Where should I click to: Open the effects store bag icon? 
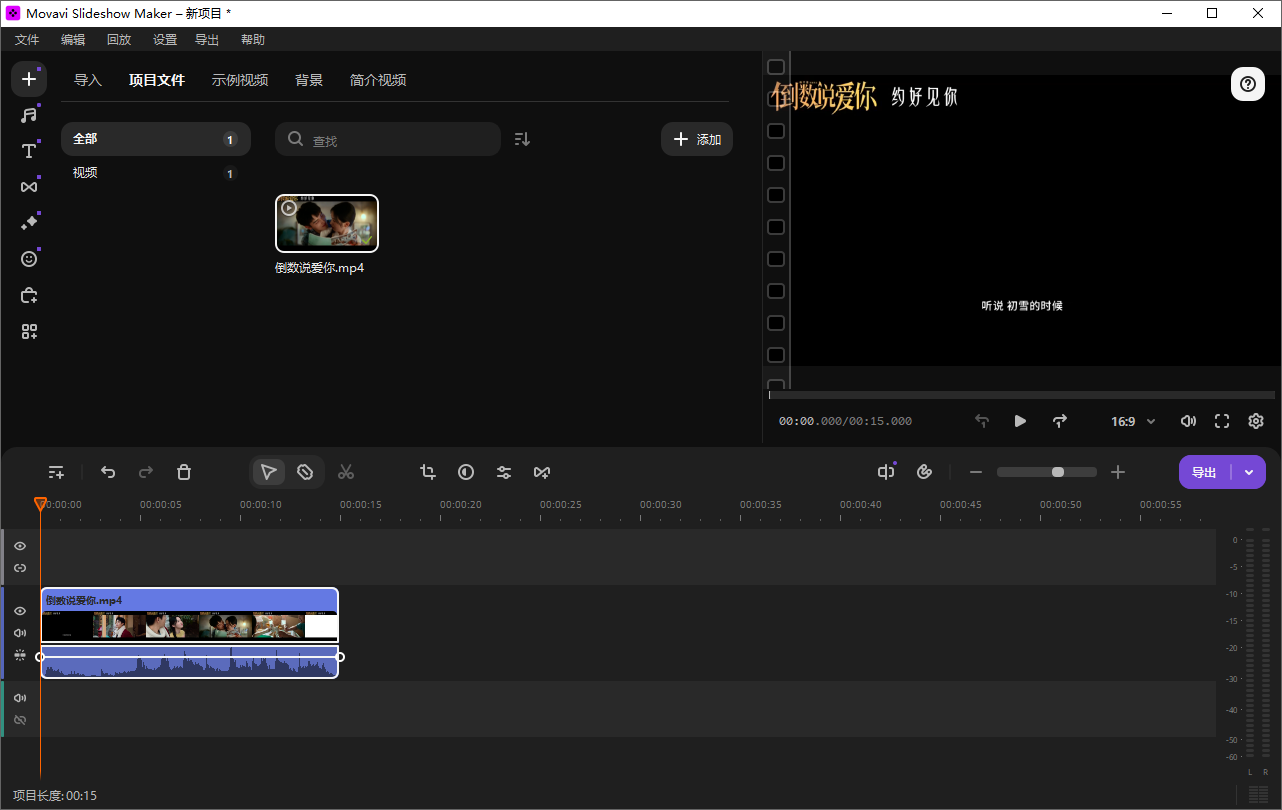29,295
